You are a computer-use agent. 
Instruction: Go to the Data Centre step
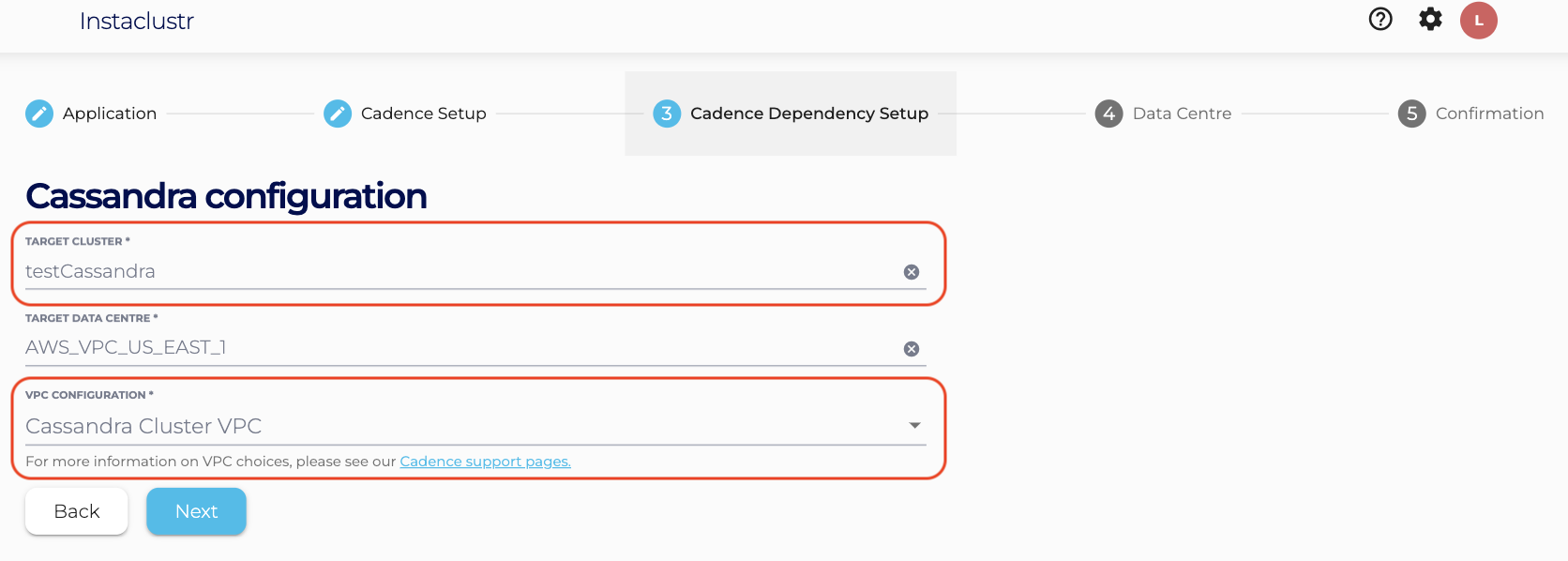(x=1182, y=114)
